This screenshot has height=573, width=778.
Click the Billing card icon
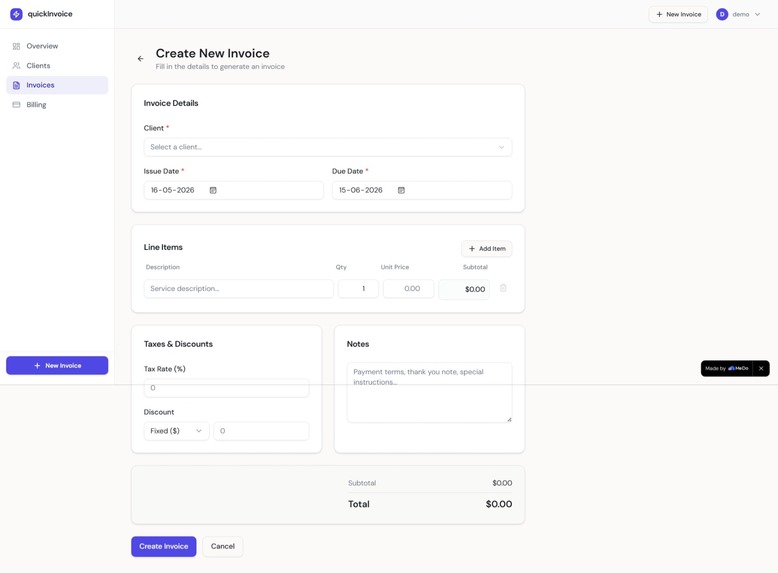[x=16, y=105]
